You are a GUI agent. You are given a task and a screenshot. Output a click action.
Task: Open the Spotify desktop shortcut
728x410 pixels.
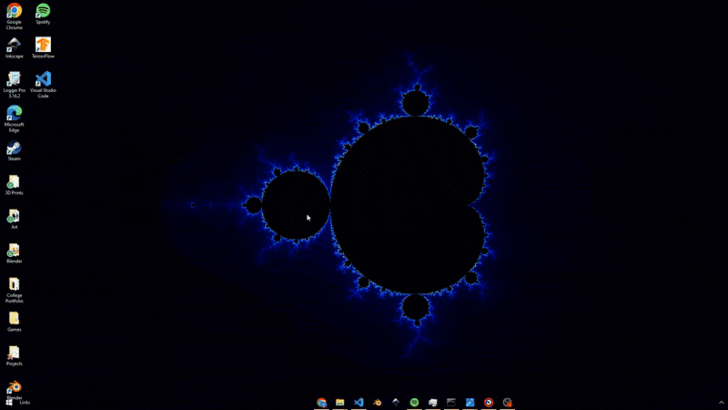pyautogui.click(x=43, y=13)
